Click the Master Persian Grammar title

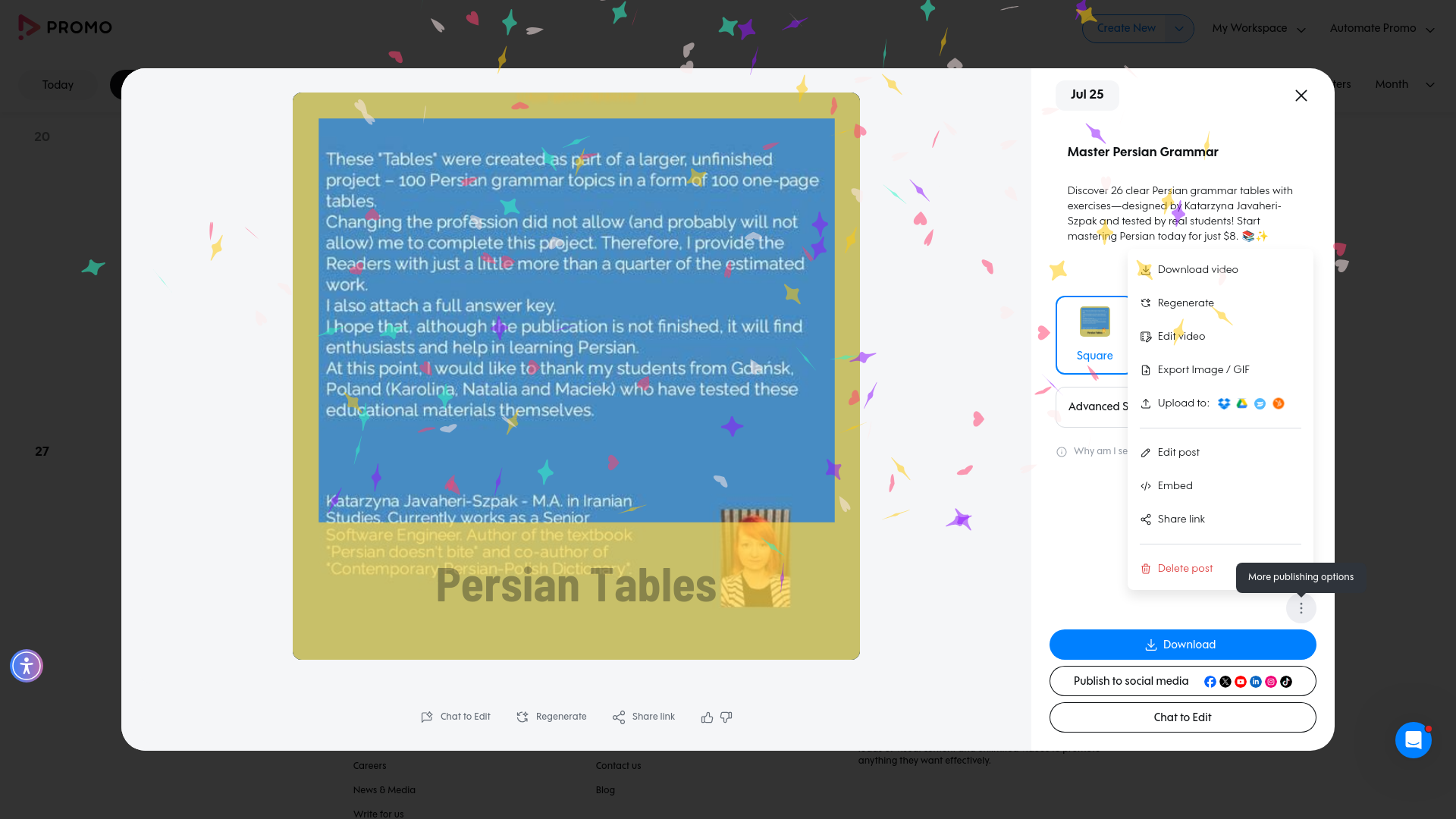[x=1143, y=152]
